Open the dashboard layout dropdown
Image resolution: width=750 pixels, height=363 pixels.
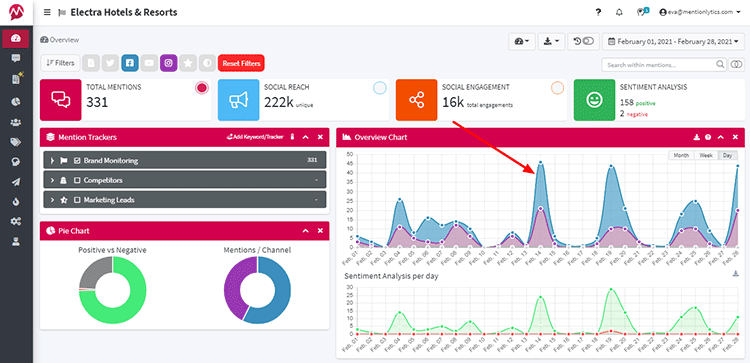[522, 42]
